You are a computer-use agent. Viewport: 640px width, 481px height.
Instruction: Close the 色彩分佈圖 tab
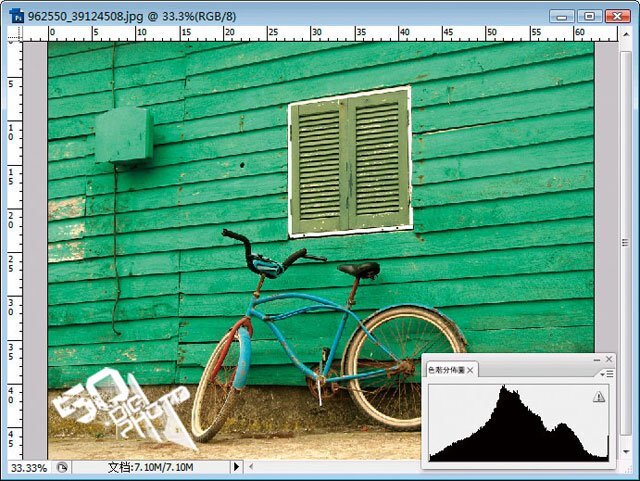pyautogui.click(x=472, y=371)
